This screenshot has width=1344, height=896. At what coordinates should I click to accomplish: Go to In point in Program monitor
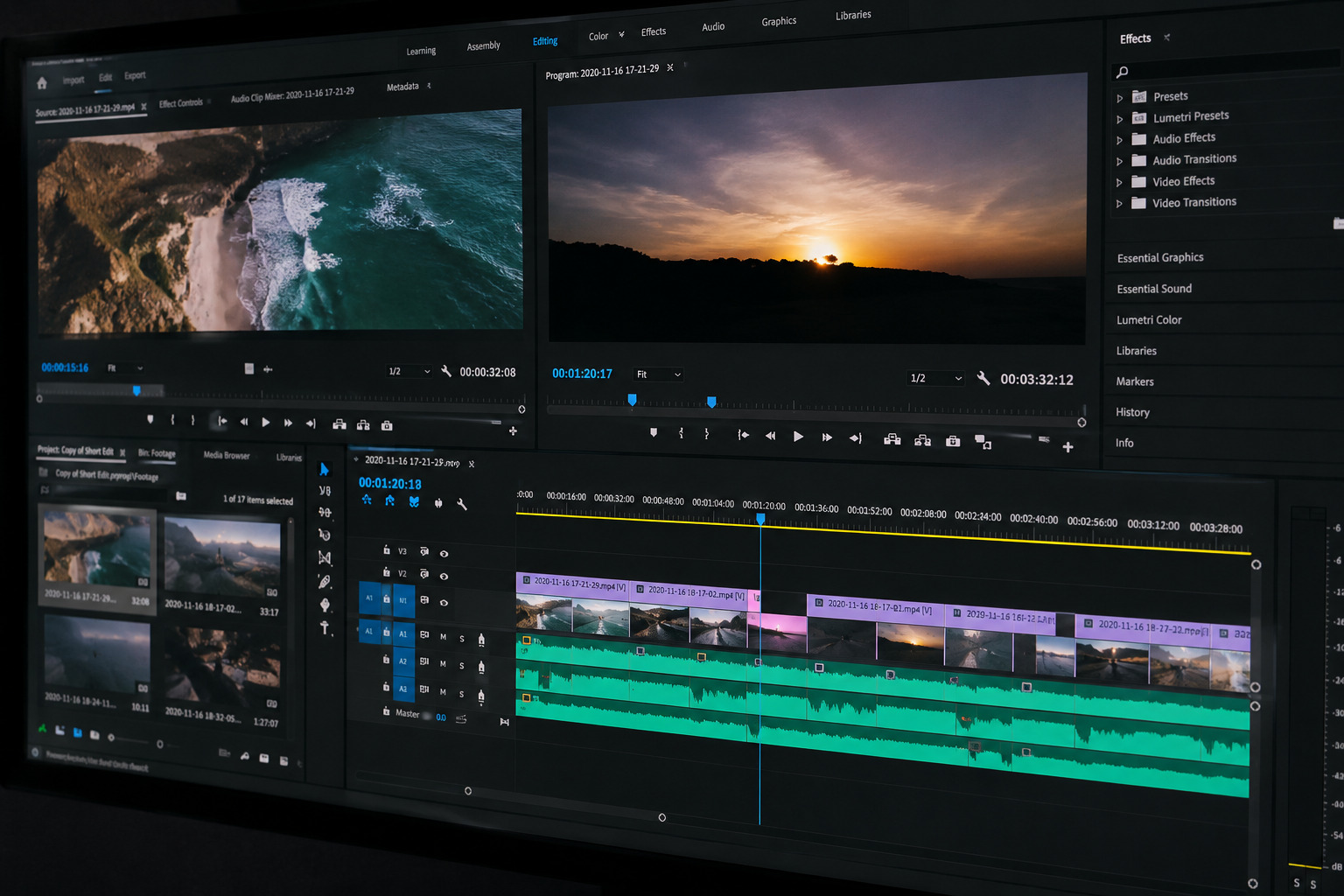(x=743, y=434)
